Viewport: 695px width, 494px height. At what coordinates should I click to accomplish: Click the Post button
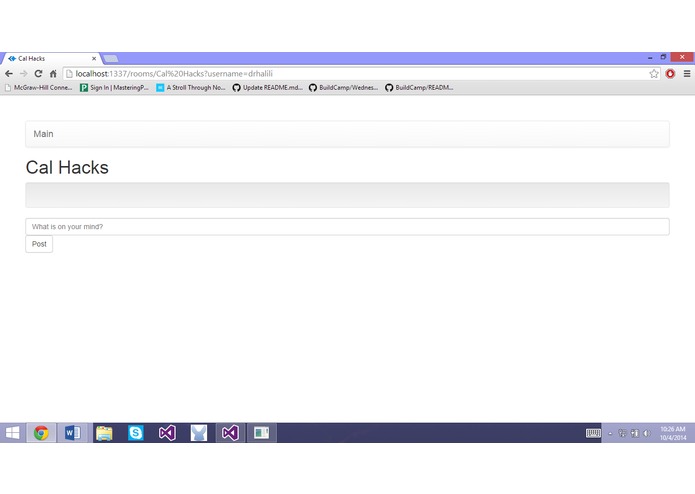click(39, 244)
